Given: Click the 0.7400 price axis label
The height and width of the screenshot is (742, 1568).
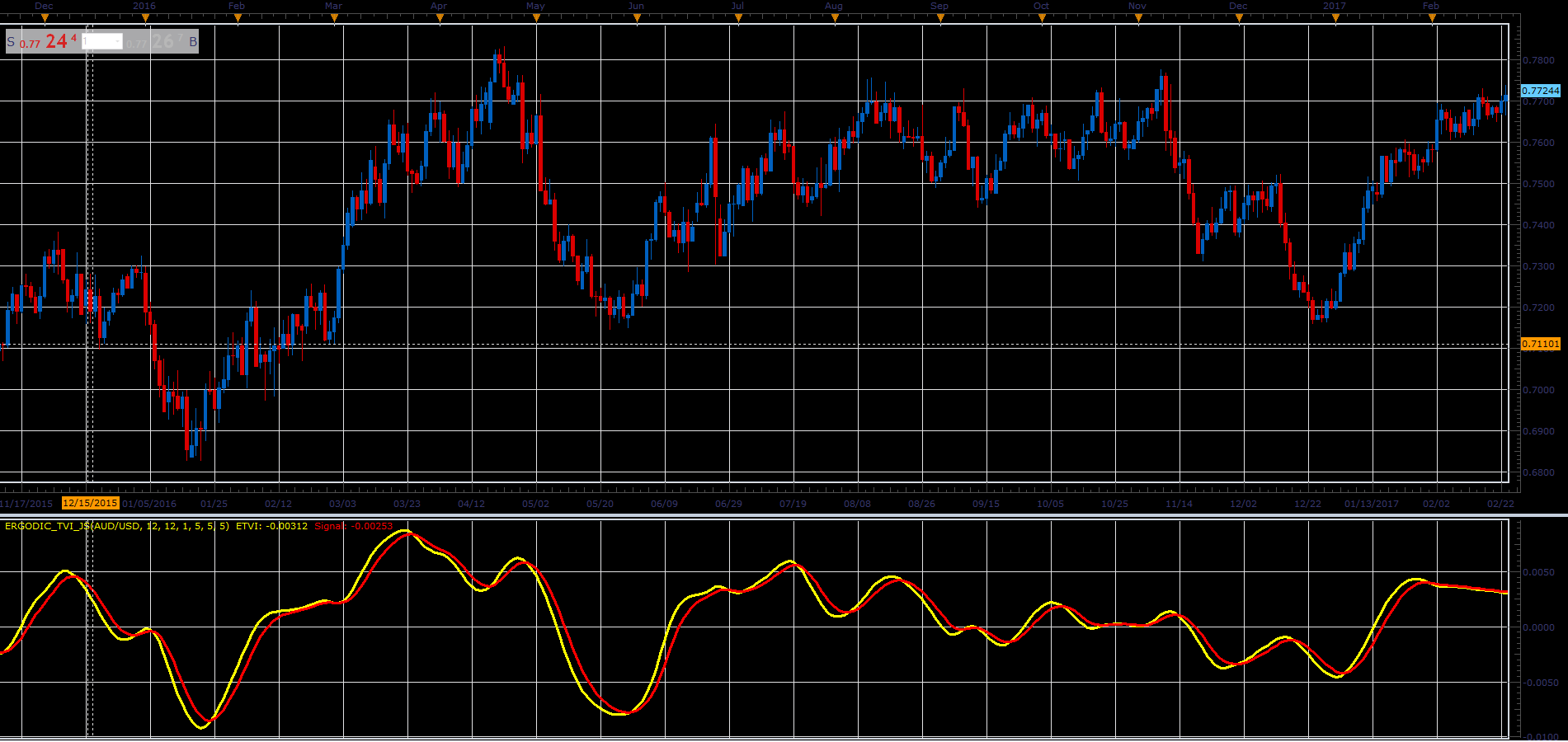Looking at the screenshot, I should [x=1539, y=225].
